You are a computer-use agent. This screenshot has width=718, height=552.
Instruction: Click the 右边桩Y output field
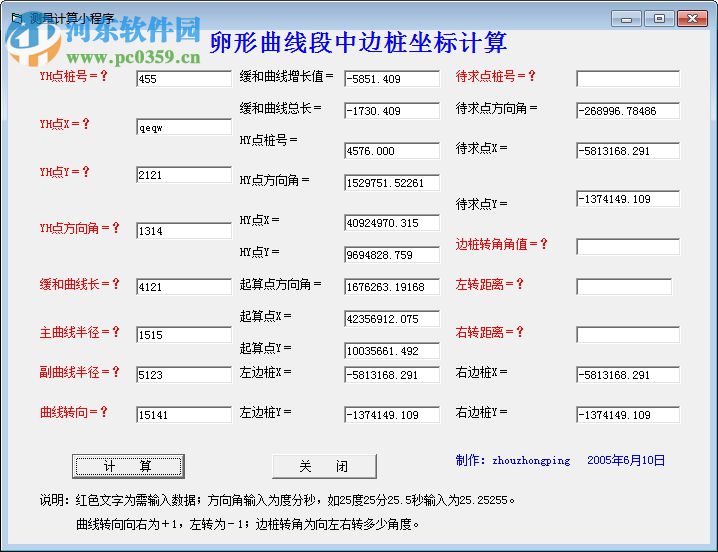point(628,415)
